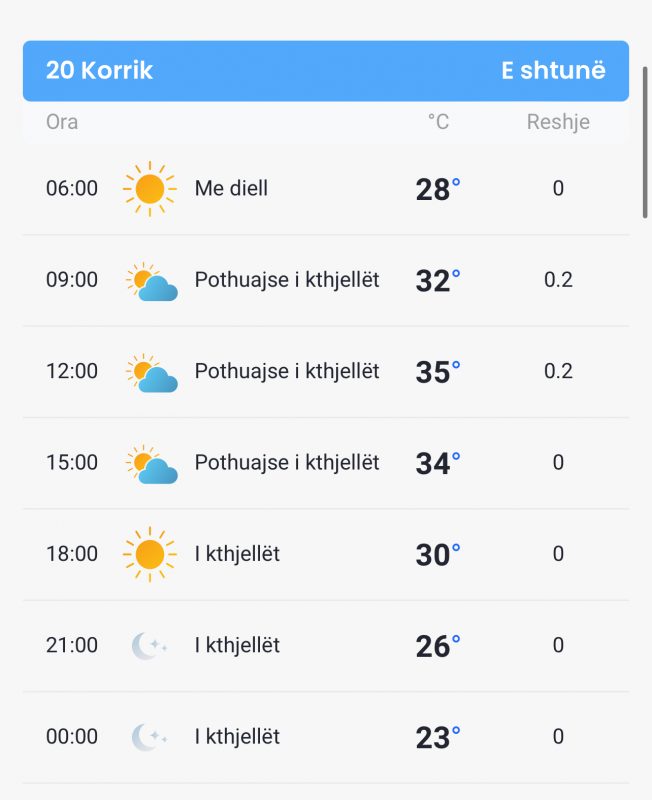Screen dimensions: 652x800
Task: Click Pothuajse i kthjellët at 15:00
Action: tap(287, 463)
